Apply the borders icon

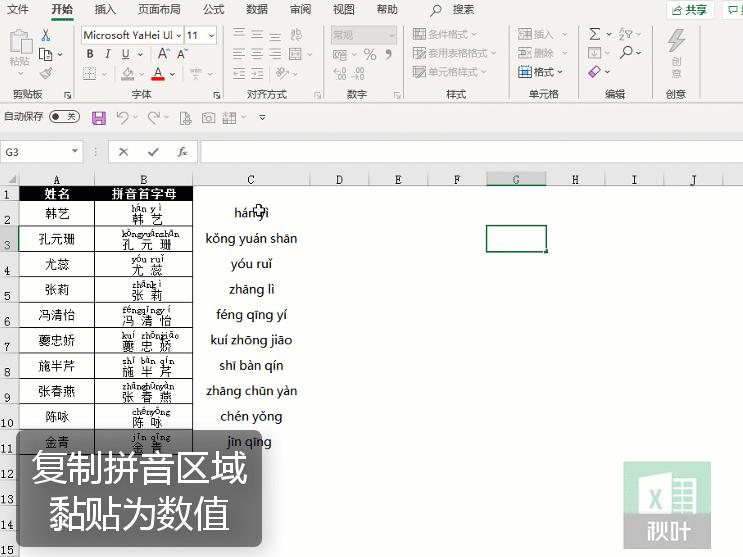(x=89, y=73)
